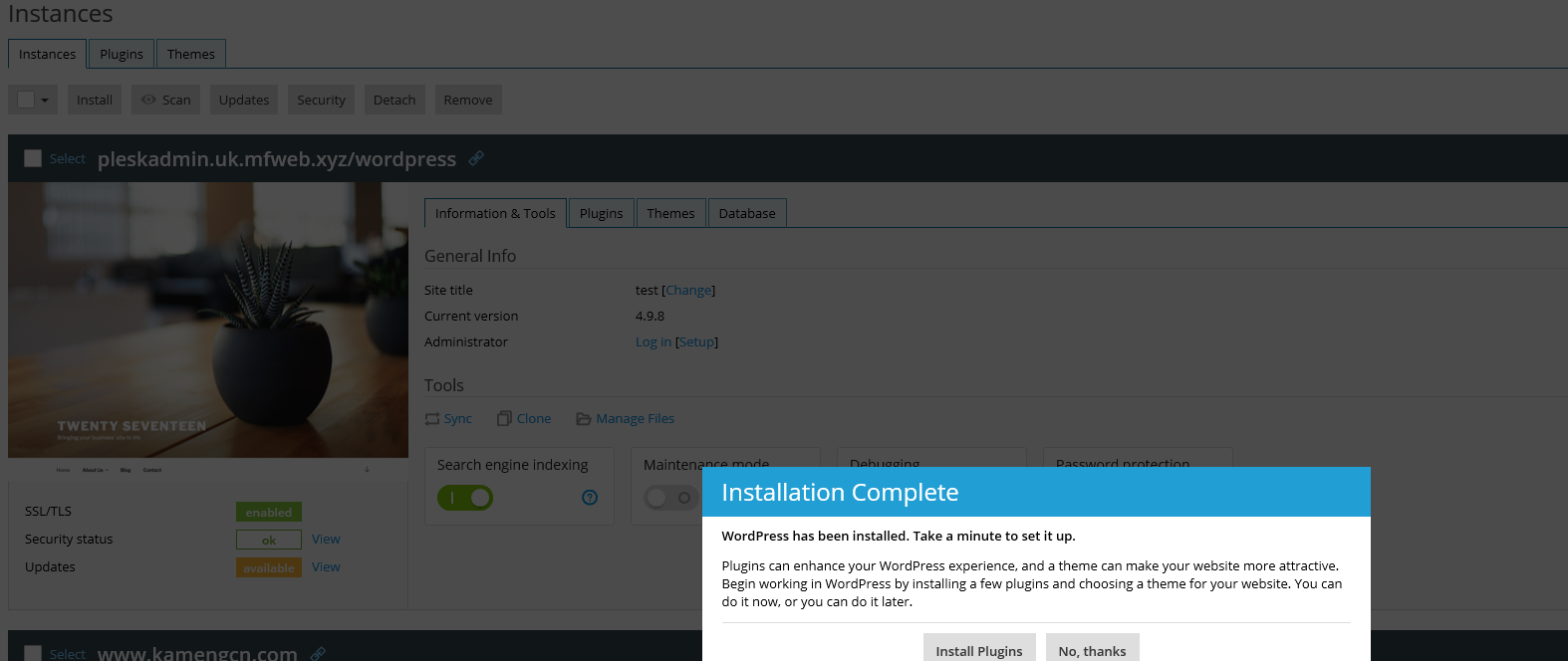Image resolution: width=1568 pixels, height=661 pixels.
Task: Click the version number 4.9.8
Action: [x=650, y=316]
